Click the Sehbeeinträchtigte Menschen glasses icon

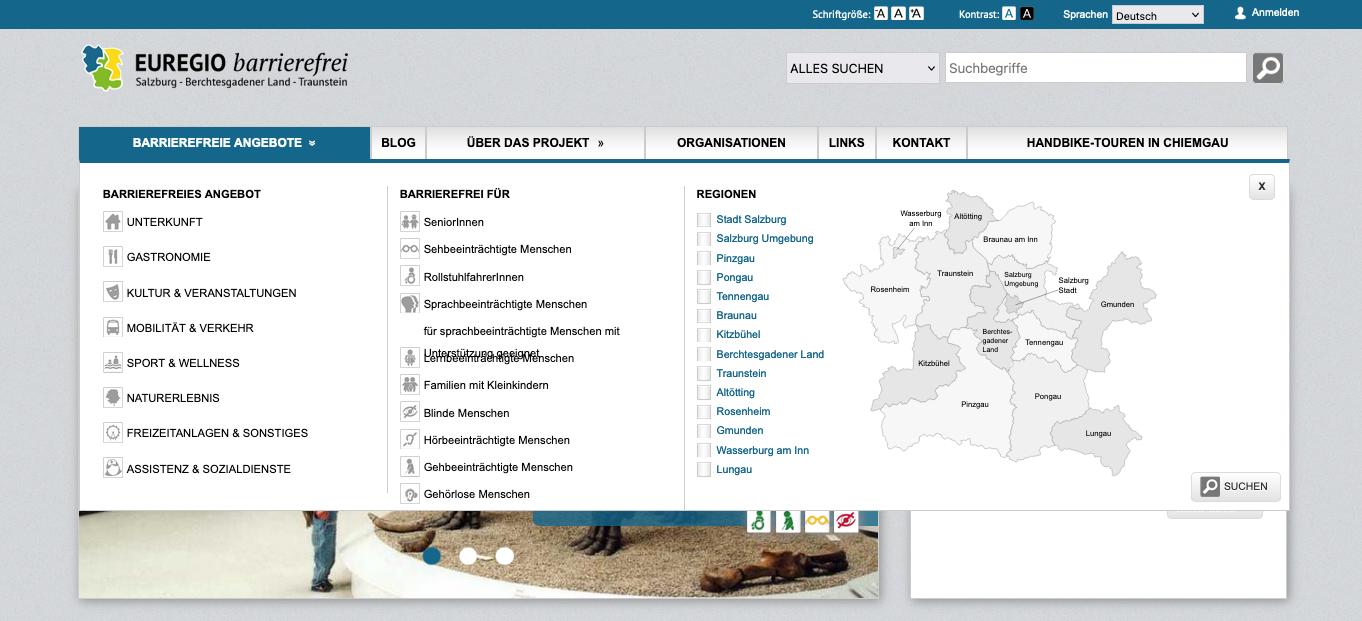click(x=410, y=249)
